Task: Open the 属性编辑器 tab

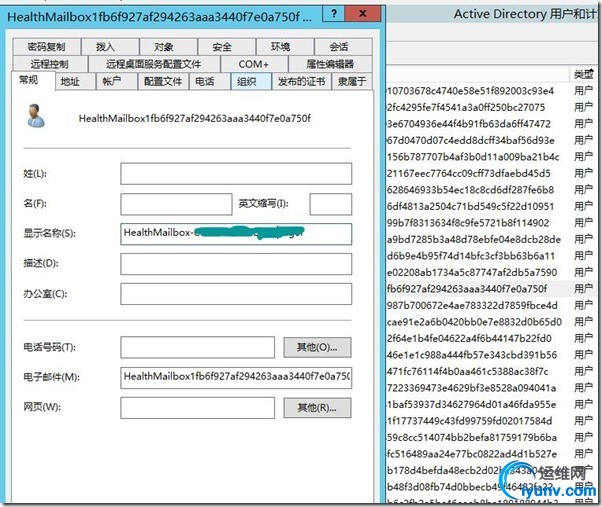Action: [x=330, y=64]
